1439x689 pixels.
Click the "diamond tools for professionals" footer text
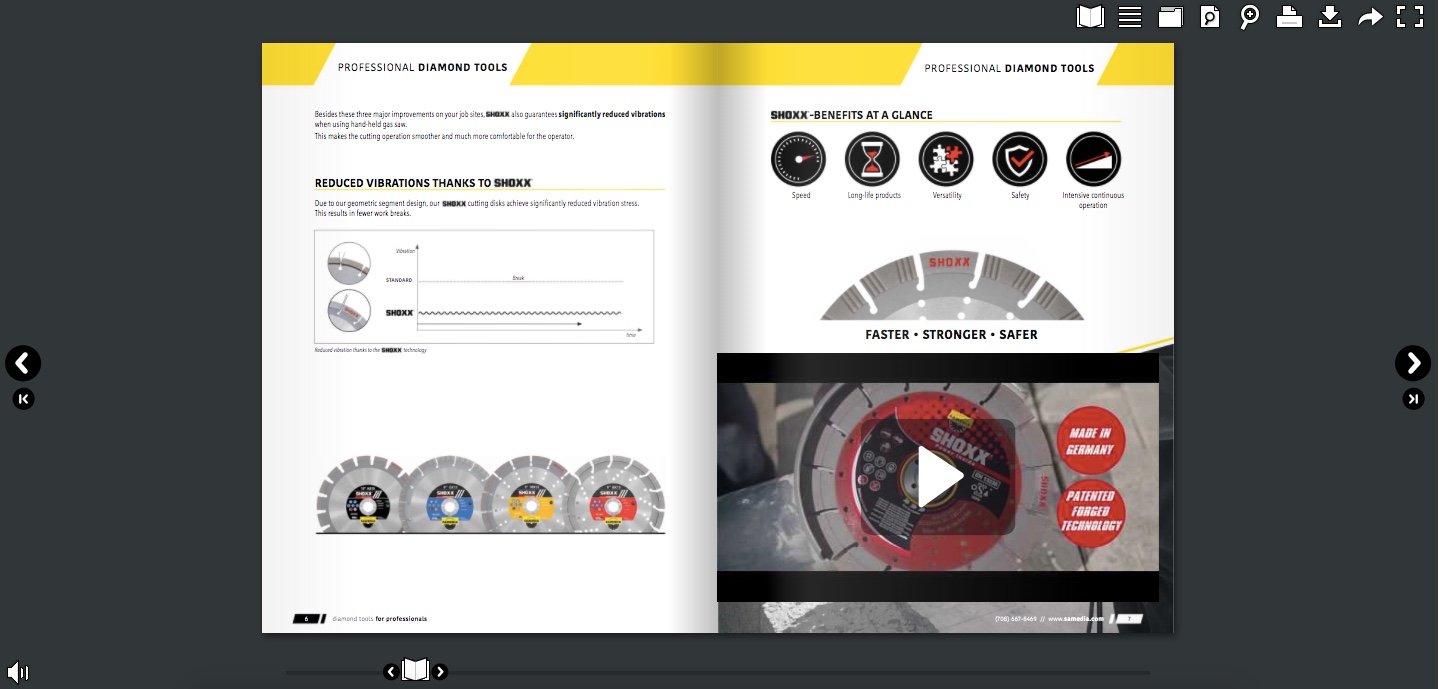(380, 619)
